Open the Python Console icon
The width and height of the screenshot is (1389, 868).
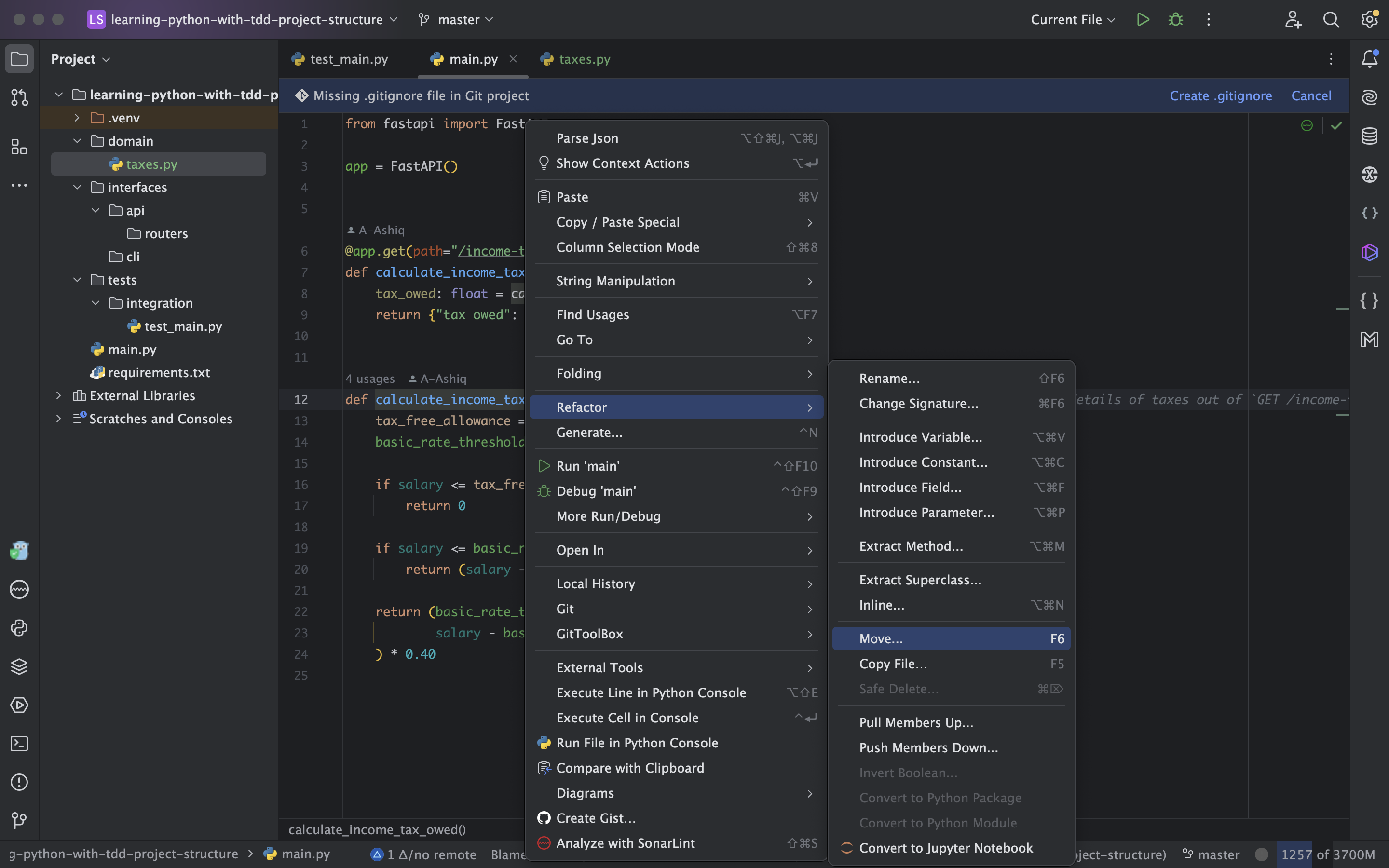19,628
